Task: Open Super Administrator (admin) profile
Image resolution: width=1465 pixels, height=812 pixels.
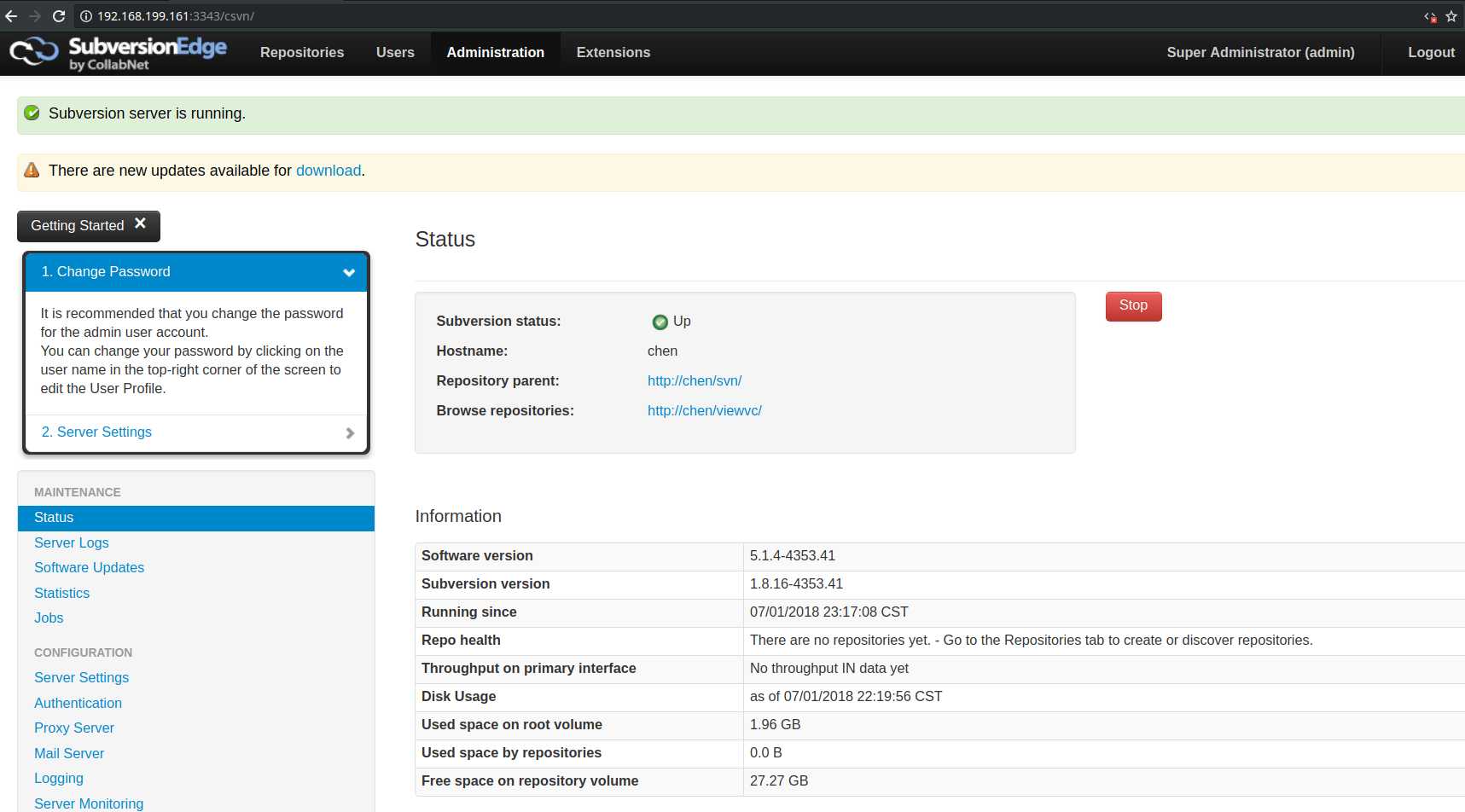Action: tap(1261, 53)
